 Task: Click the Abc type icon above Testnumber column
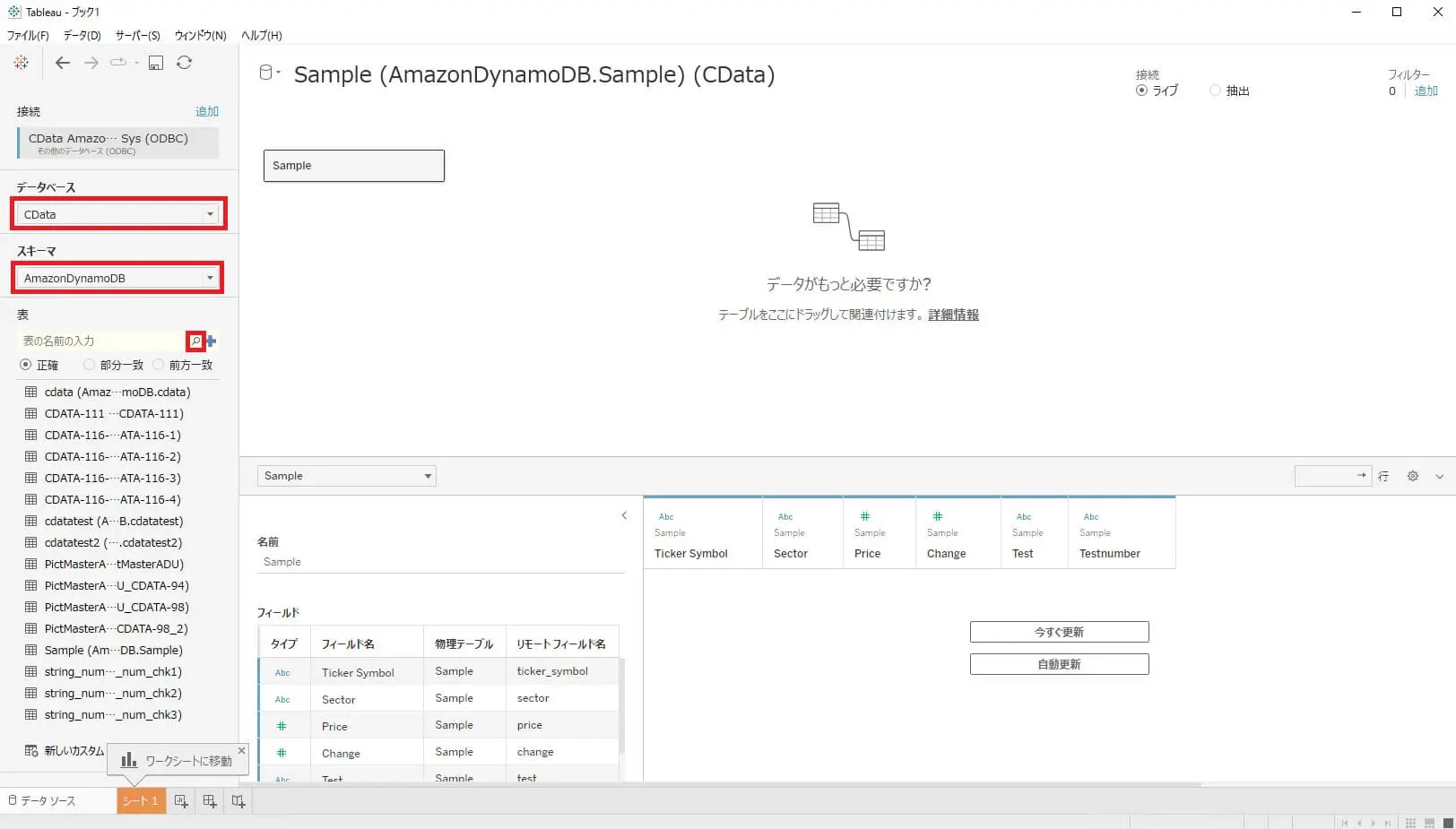coord(1091,517)
